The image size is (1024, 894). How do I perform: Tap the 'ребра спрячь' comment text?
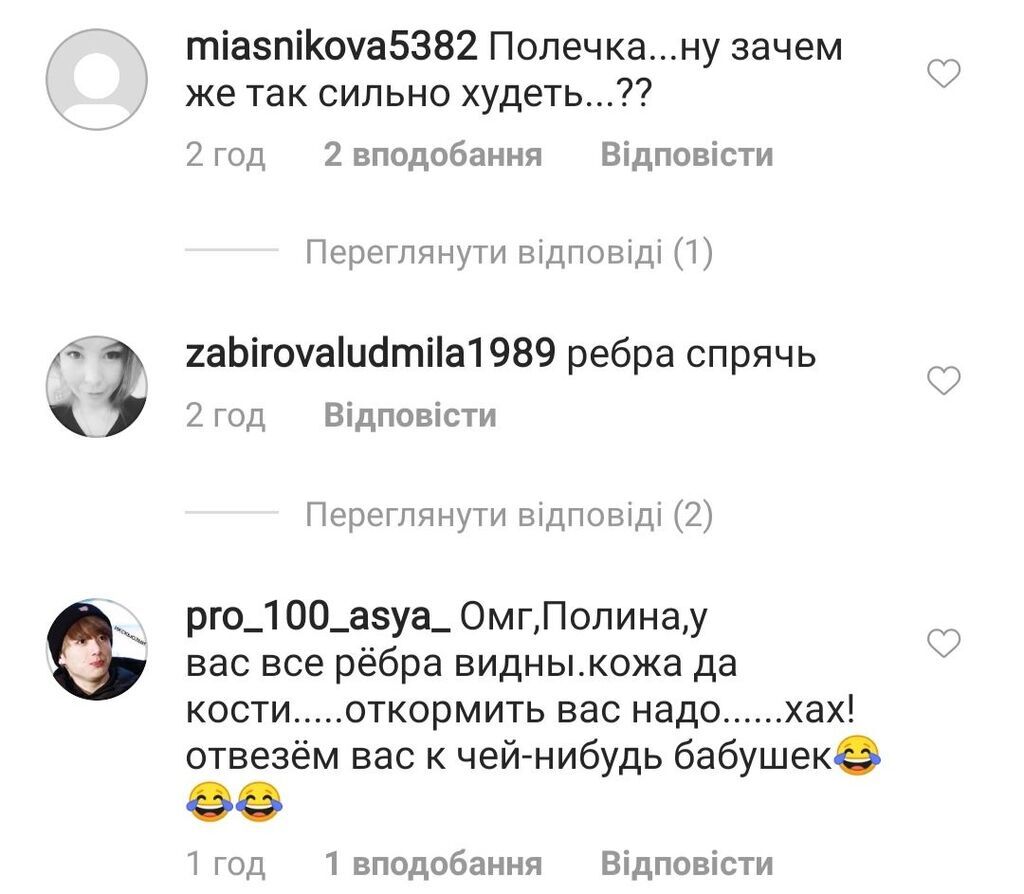[691, 356]
